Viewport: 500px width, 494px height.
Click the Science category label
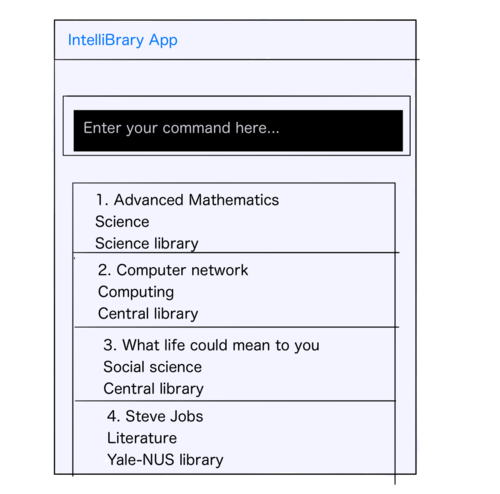tap(122, 222)
